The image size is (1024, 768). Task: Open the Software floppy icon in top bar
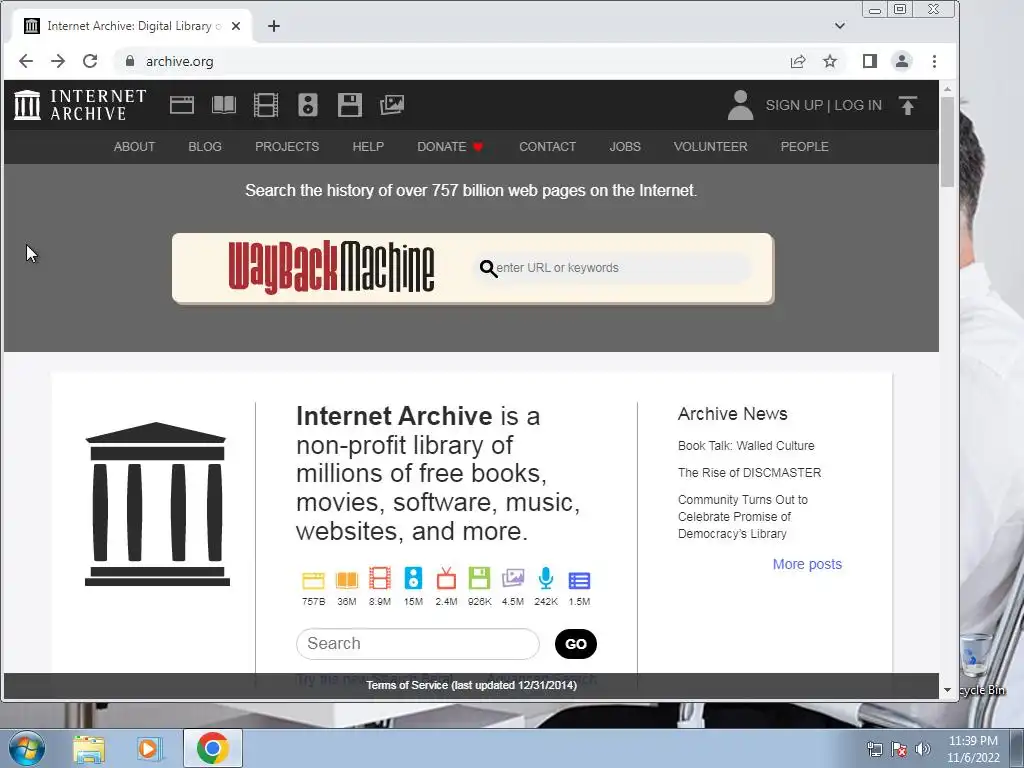point(349,105)
